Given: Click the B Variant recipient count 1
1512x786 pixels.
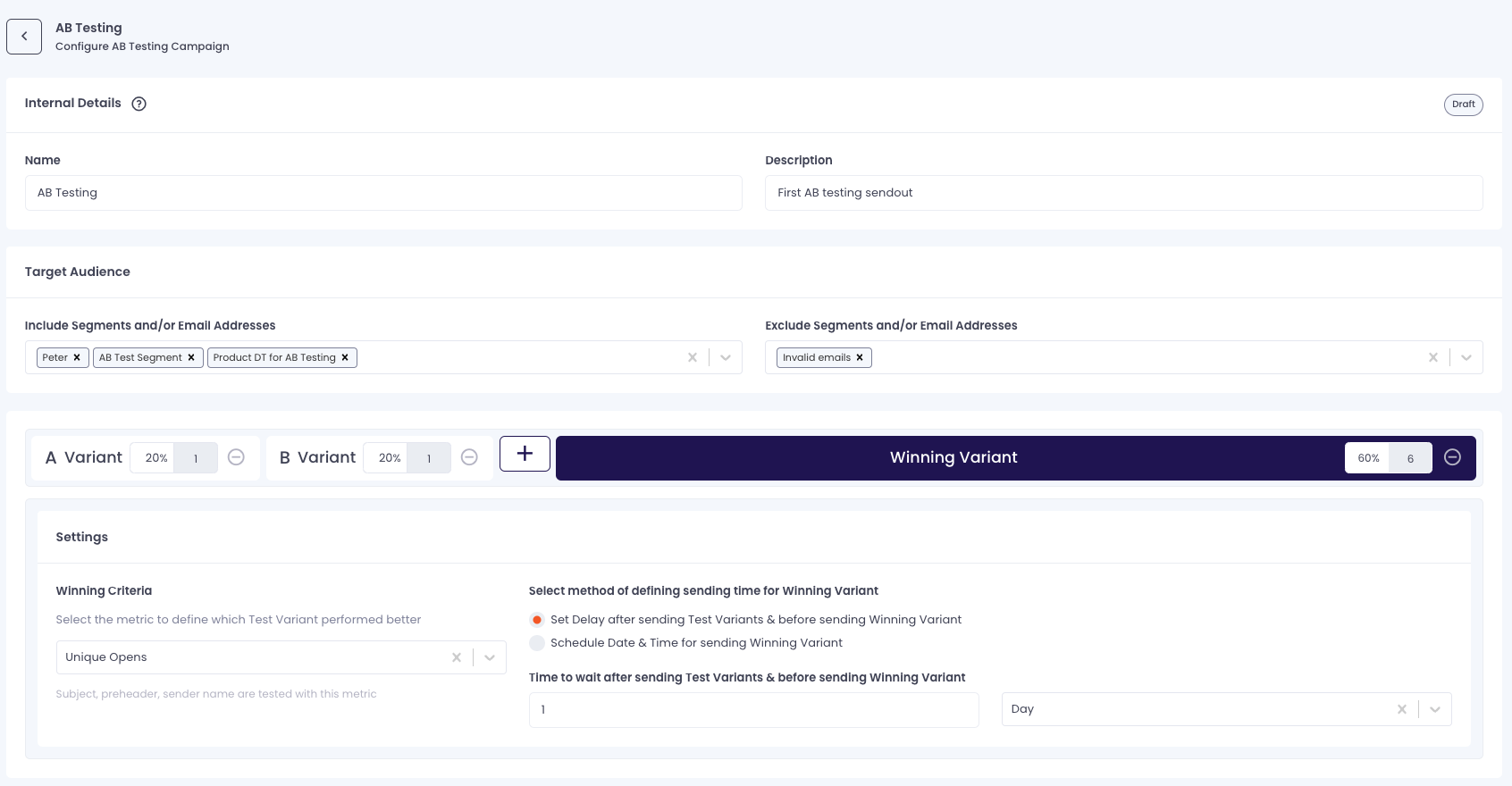Looking at the screenshot, I should tap(429, 458).
